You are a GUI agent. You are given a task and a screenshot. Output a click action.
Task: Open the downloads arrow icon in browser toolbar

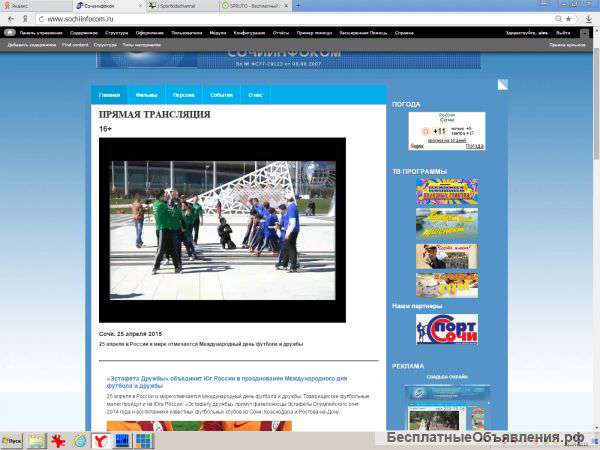(589, 19)
